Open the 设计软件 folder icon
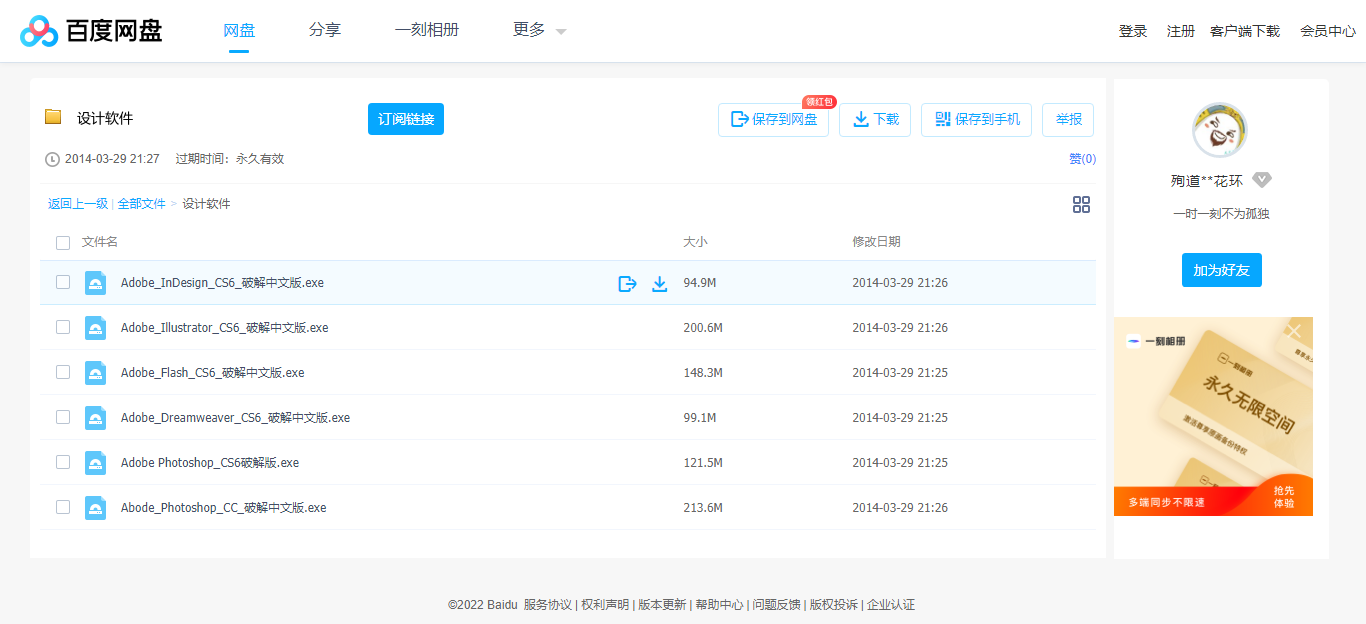Screen dimensions: 1366x624 click(x=54, y=117)
